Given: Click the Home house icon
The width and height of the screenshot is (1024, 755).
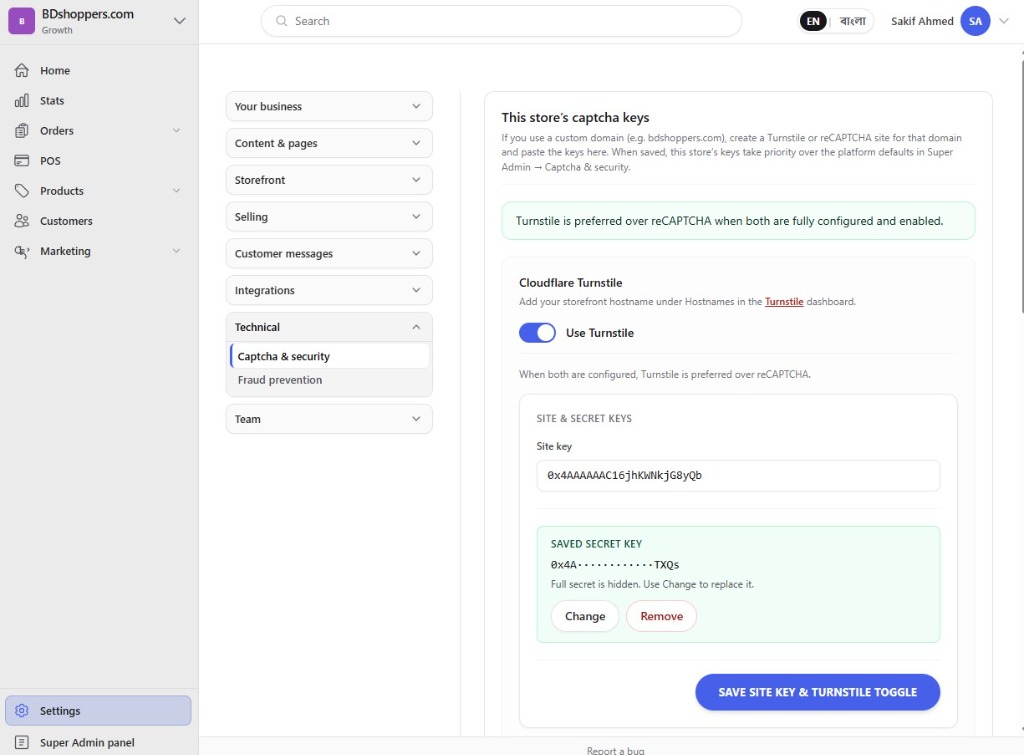Looking at the screenshot, I should click(x=22, y=71).
